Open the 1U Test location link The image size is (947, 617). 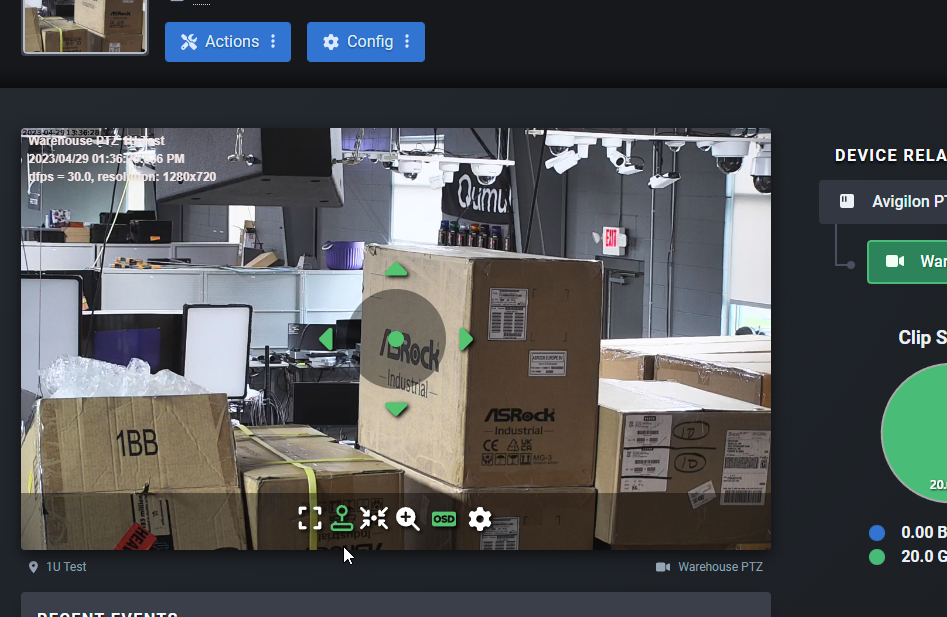[x=66, y=567]
